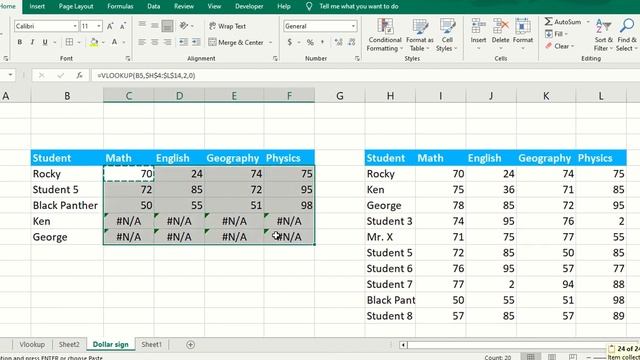
Task: Apply the Font Color
Action: click(115, 42)
